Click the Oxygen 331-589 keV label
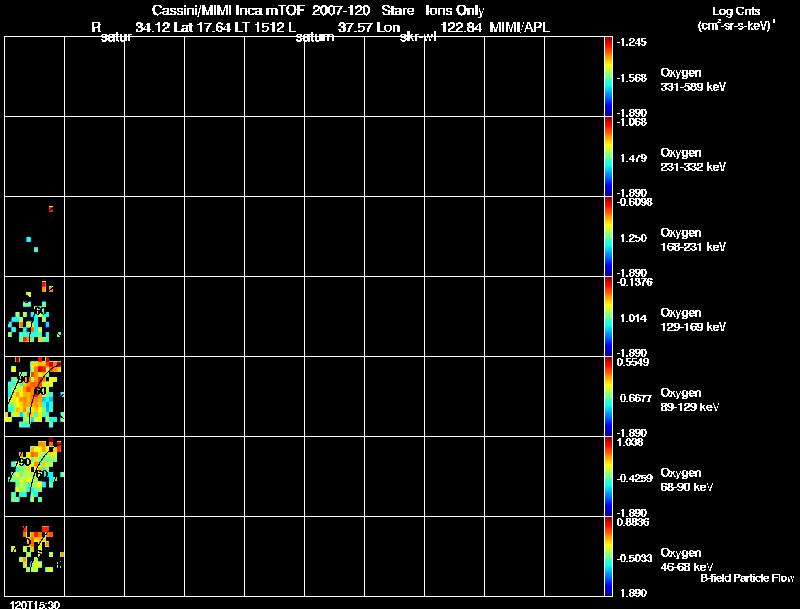This screenshot has width=800, height=609. pyautogui.click(x=693, y=80)
